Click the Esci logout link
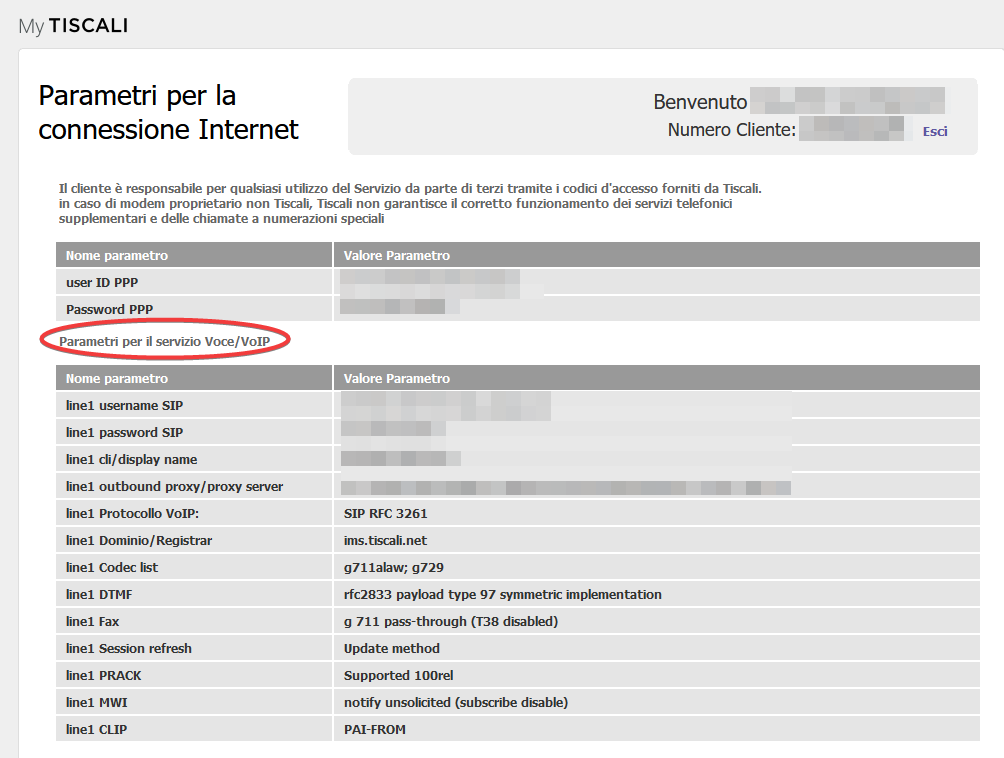Image resolution: width=1004 pixels, height=758 pixels. click(934, 131)
